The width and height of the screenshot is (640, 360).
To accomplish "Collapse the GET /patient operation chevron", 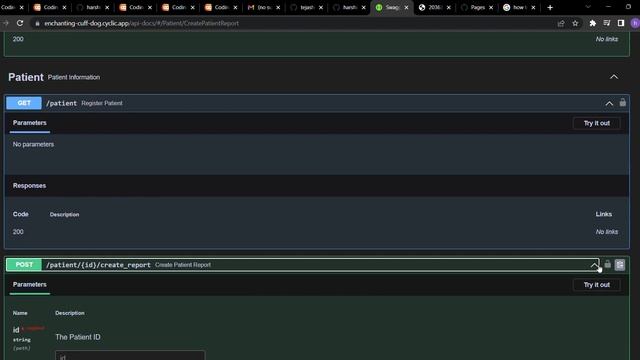I will click(x=609, y=104).
